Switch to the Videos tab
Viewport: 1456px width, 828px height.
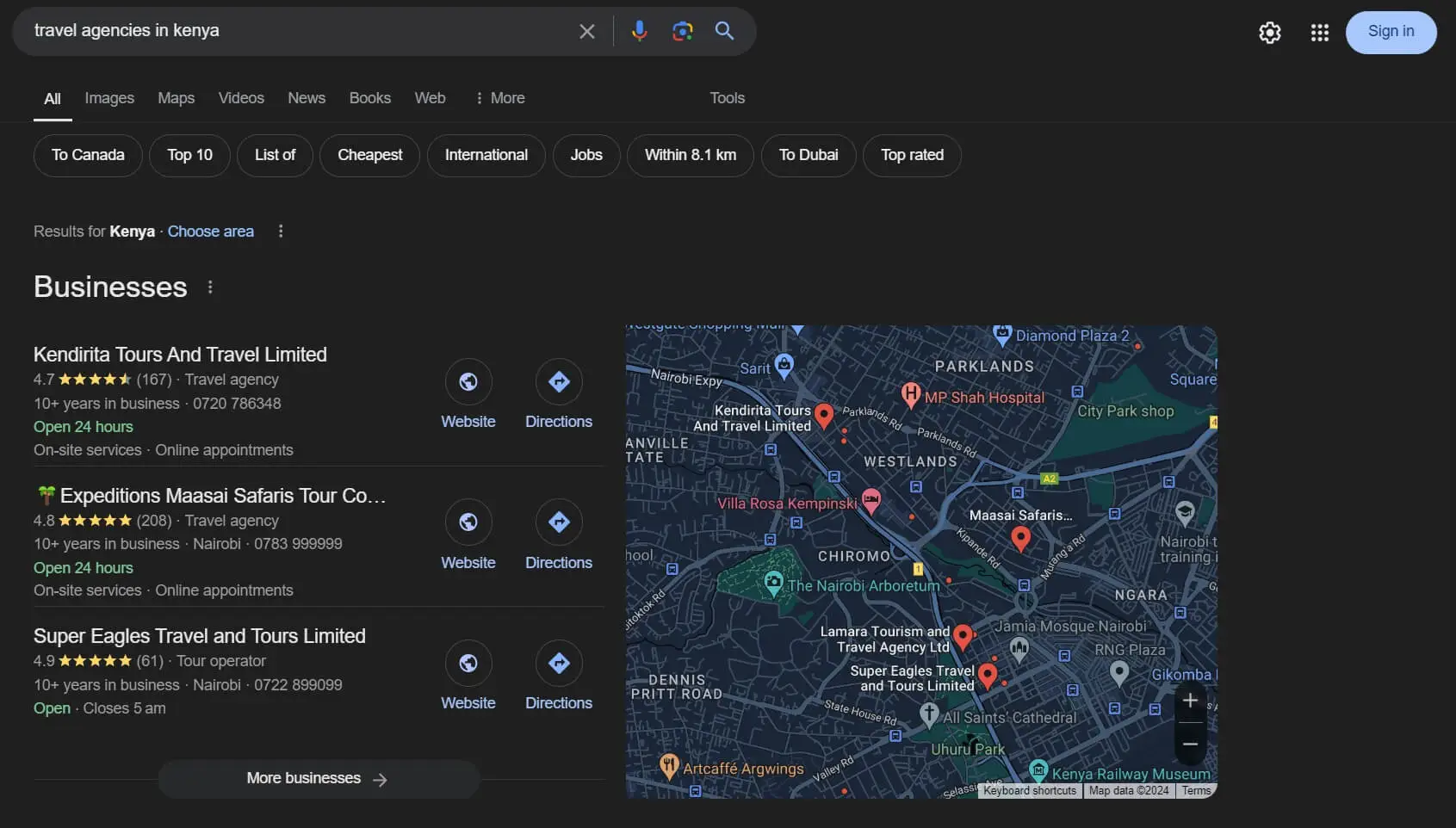tap(241, 98)
